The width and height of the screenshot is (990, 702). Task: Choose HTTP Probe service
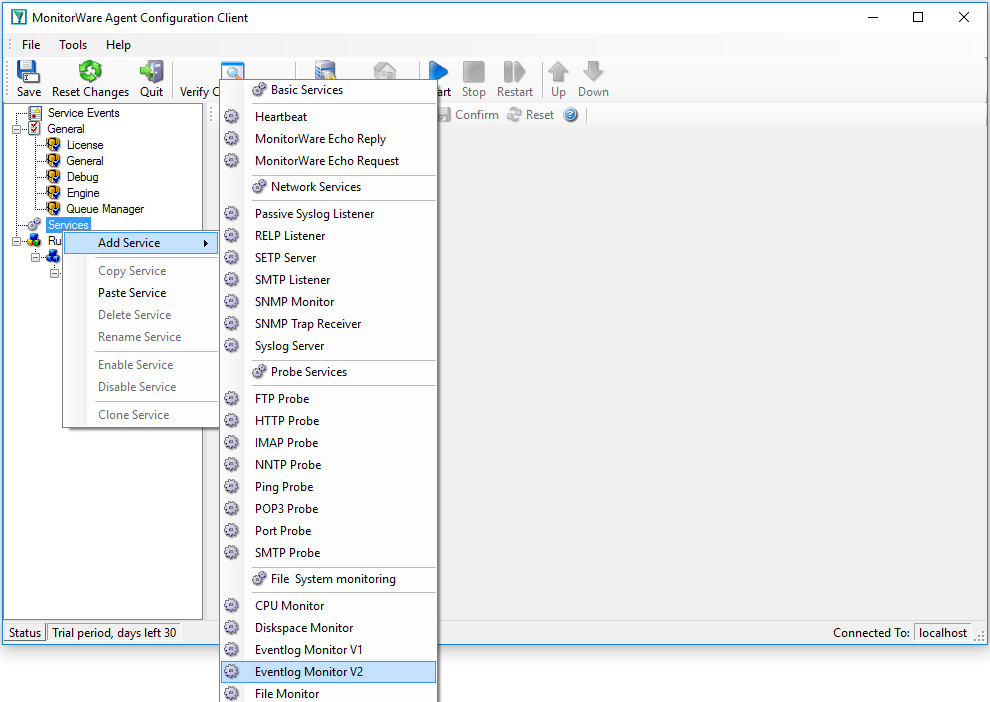coord(328,421)
